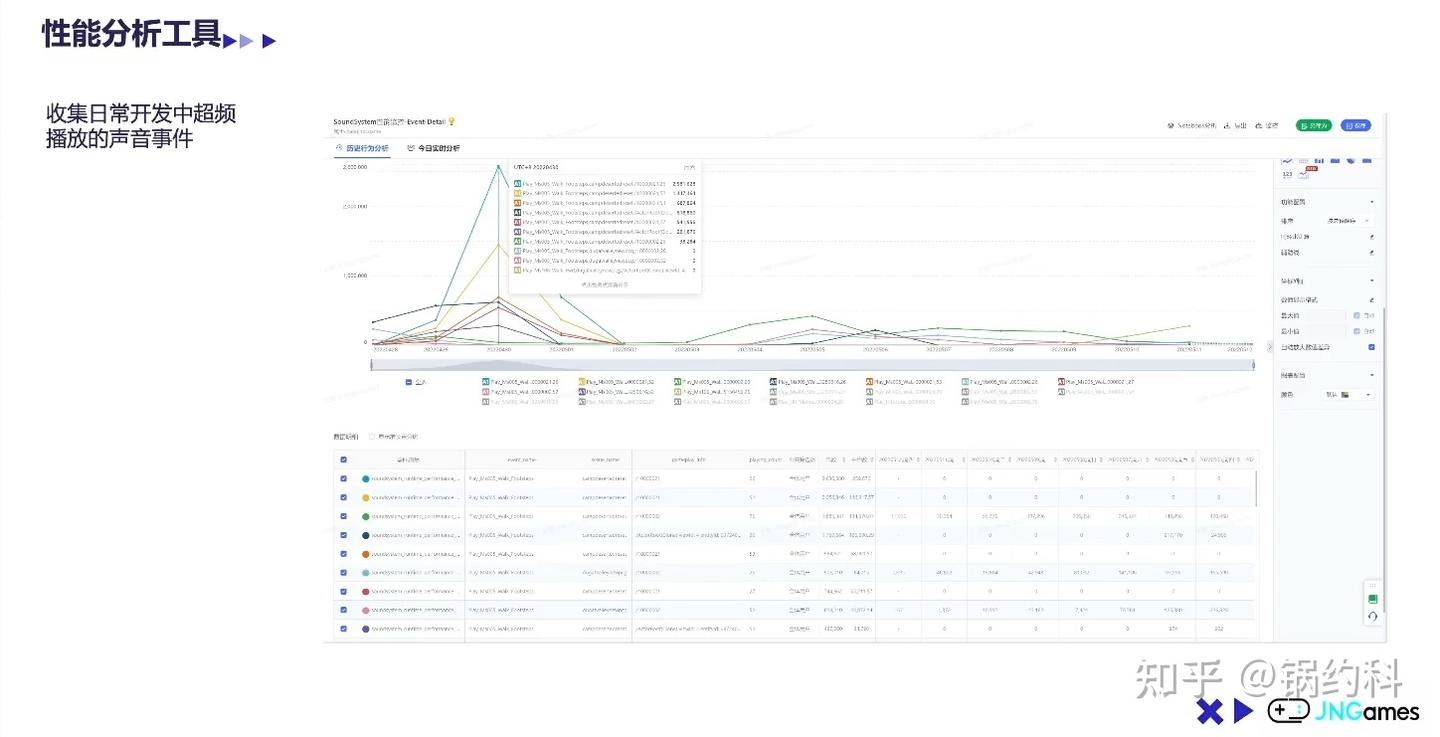Switch to 今日实时分析 tab

(433, 148)
